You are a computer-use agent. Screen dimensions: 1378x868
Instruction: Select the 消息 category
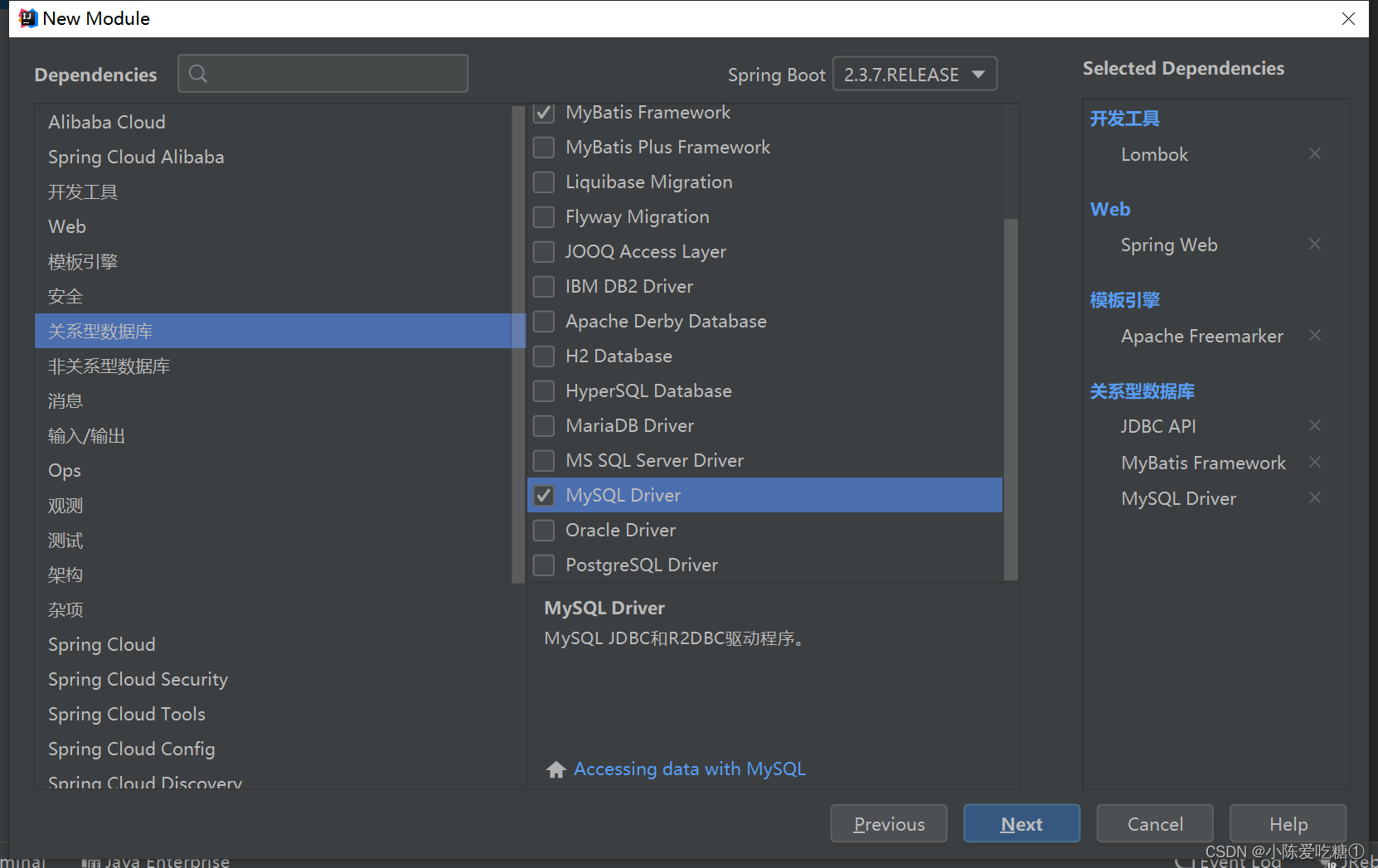[x=274, y=400]
